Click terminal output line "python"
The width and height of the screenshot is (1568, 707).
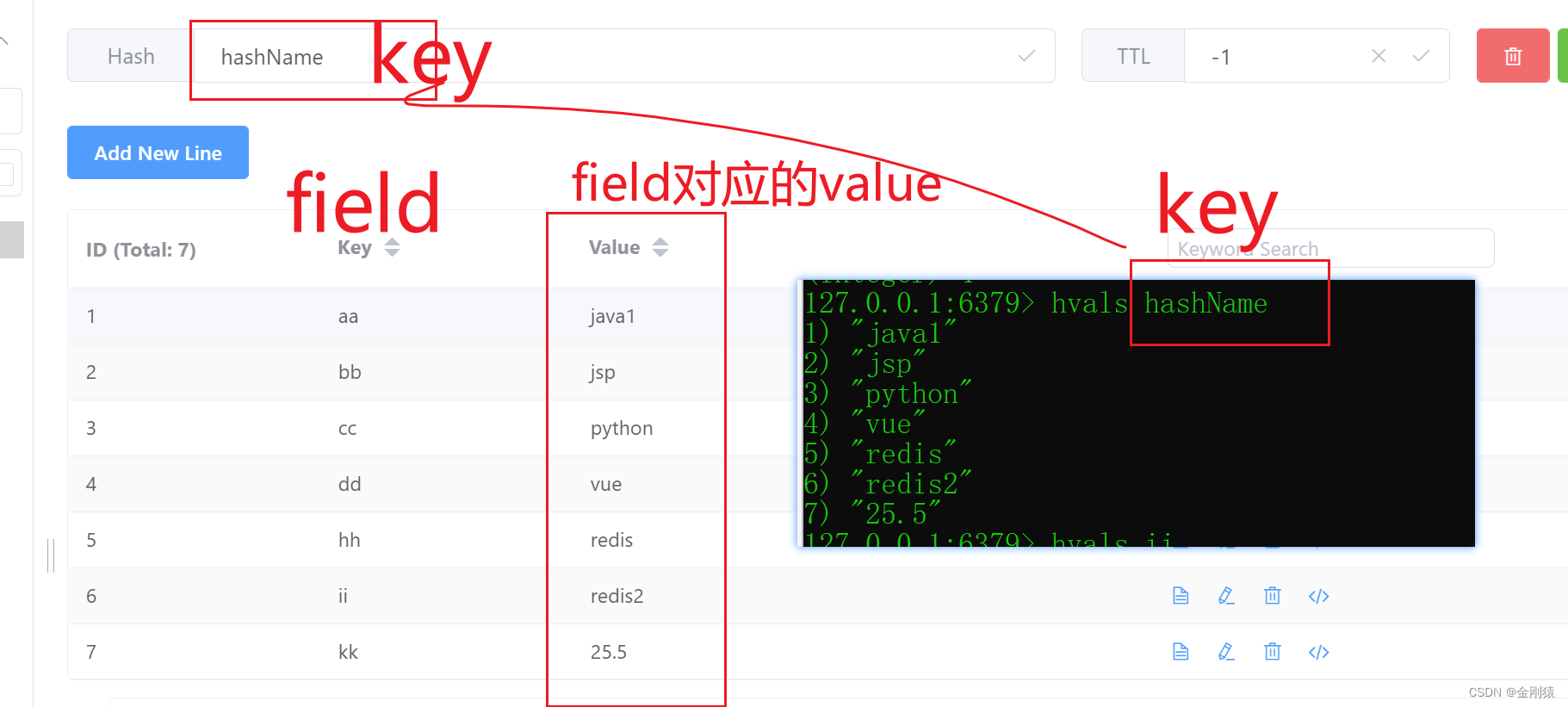tap(888, 394)
